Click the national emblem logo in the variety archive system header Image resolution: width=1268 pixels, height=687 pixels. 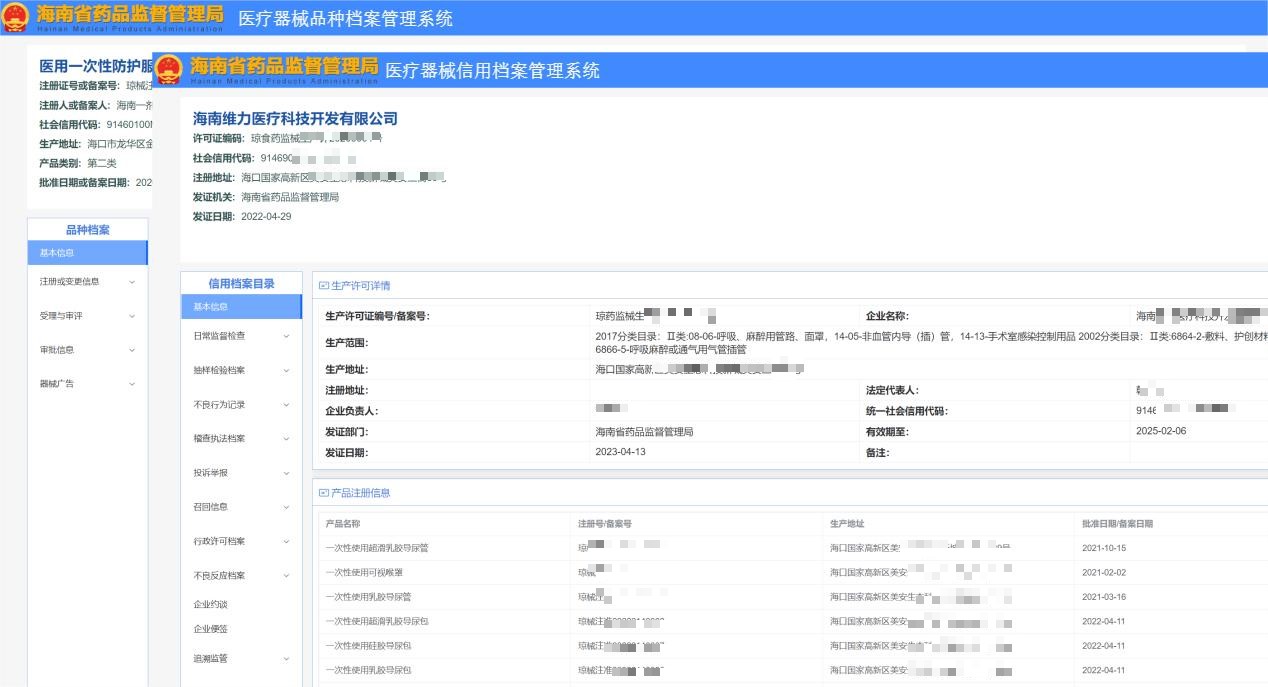click(x=16, y=18)
